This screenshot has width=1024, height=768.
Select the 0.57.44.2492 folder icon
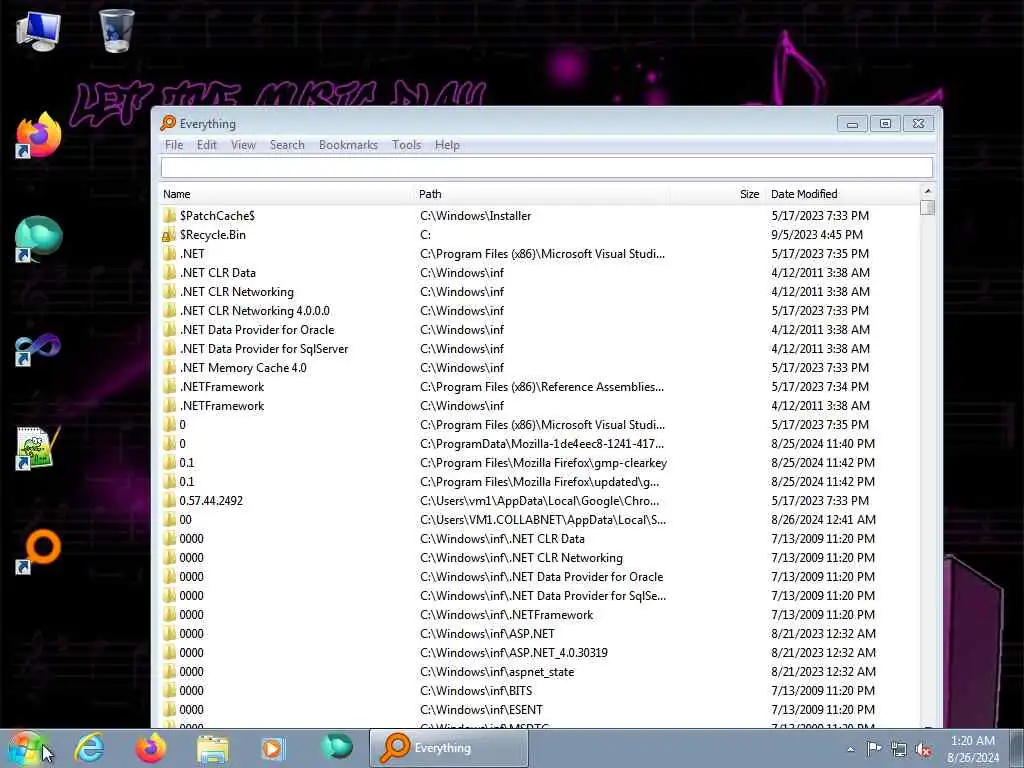(169, 501)
